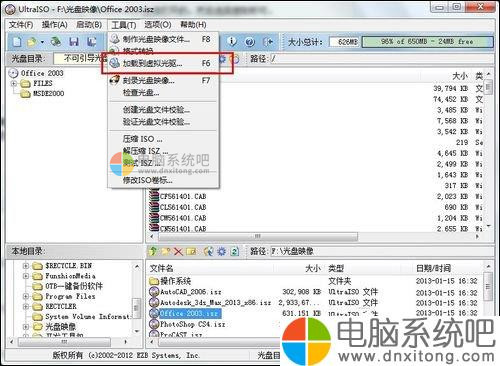
Task: Expand the $RECYCLE.BIN tree node
Action: tap(26, 266)
